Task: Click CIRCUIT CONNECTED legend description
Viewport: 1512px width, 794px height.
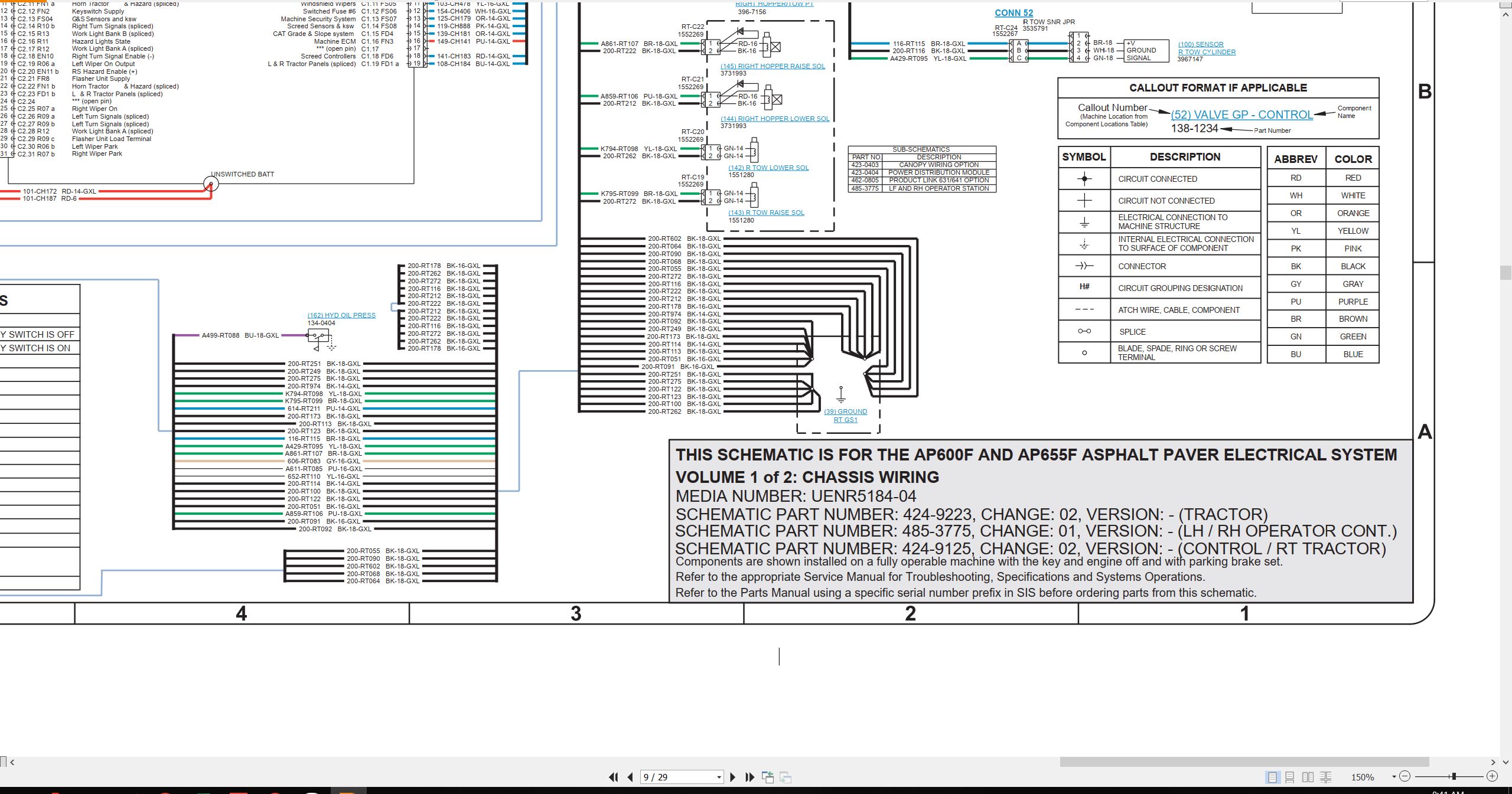Action: pos(1158,179)
